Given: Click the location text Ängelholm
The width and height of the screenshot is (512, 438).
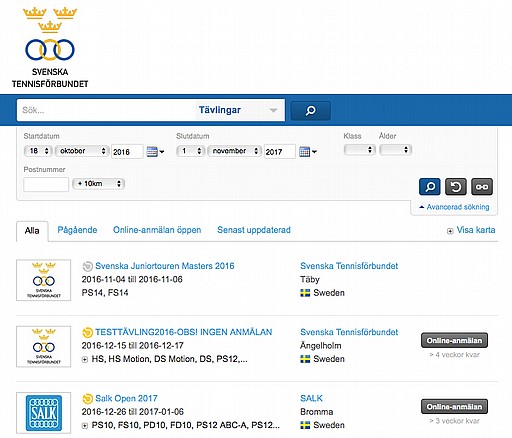Looking at the screenshot, I should pyautogui.click(x=321, y=346).
